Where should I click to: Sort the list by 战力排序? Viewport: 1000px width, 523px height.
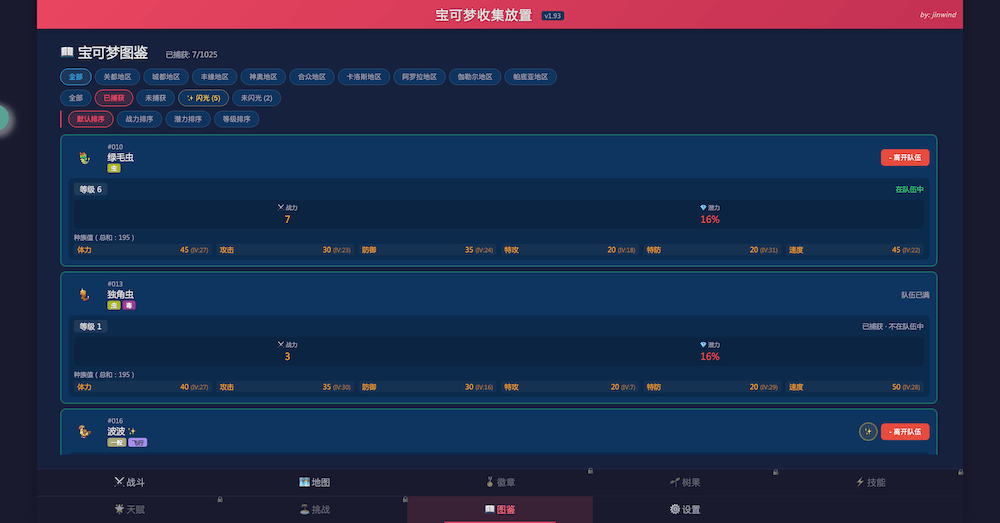[138, 119]
